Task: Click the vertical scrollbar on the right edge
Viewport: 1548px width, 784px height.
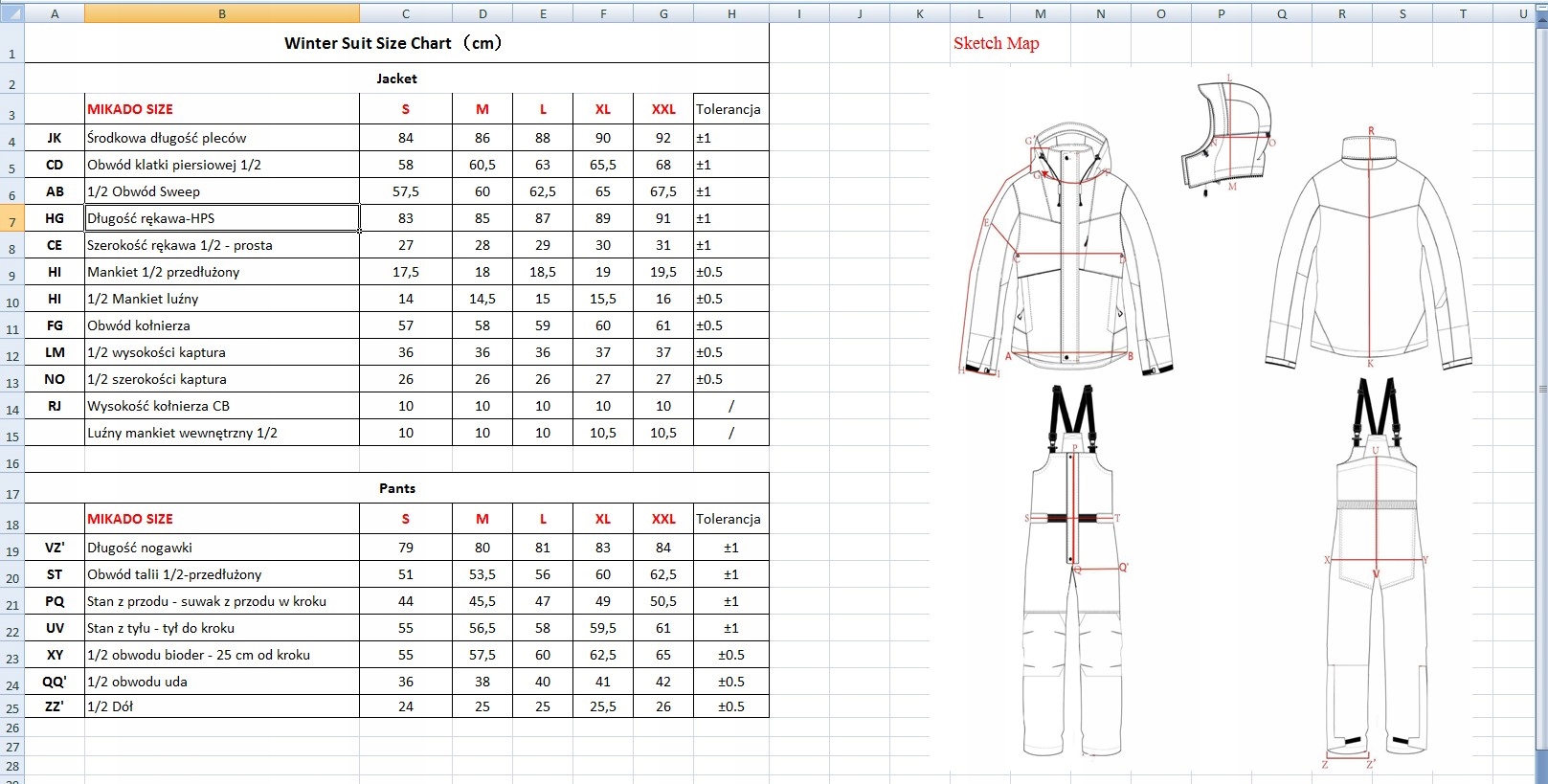Action: coord(1540,389)
